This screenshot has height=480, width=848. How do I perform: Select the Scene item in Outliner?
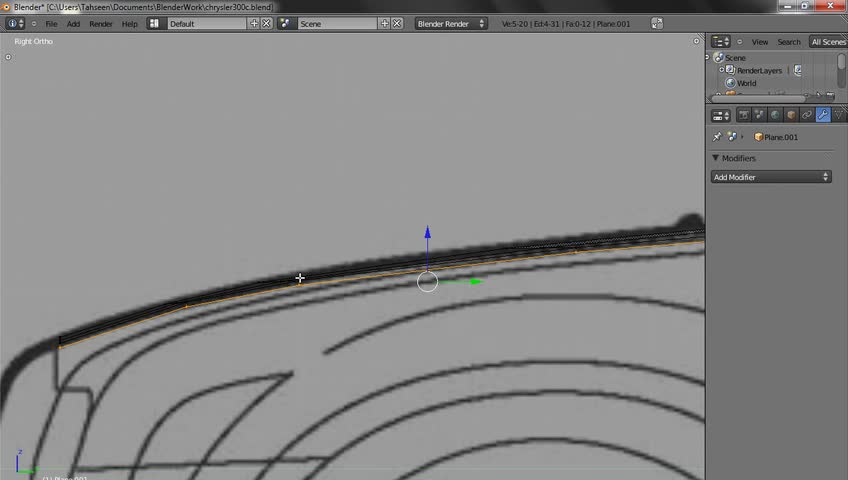pyautogui.click(x=735, y=58)
